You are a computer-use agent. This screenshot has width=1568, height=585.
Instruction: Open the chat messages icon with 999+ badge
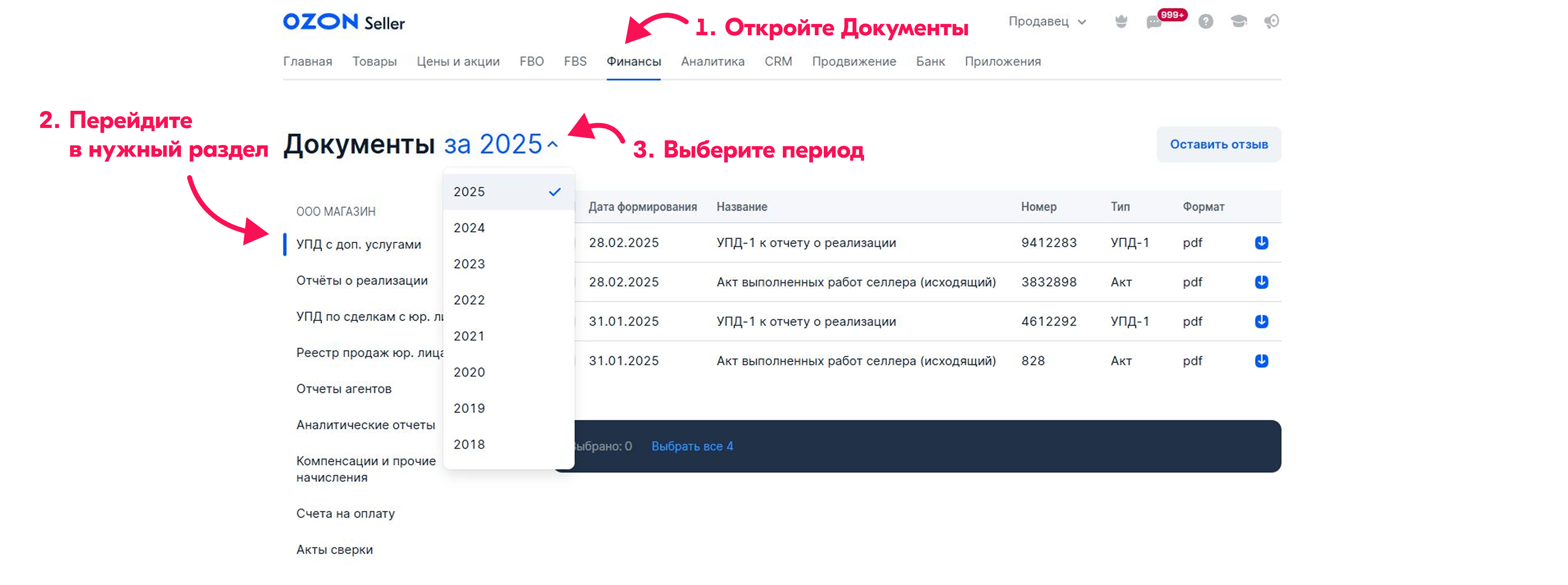(x=1154, y=23)
